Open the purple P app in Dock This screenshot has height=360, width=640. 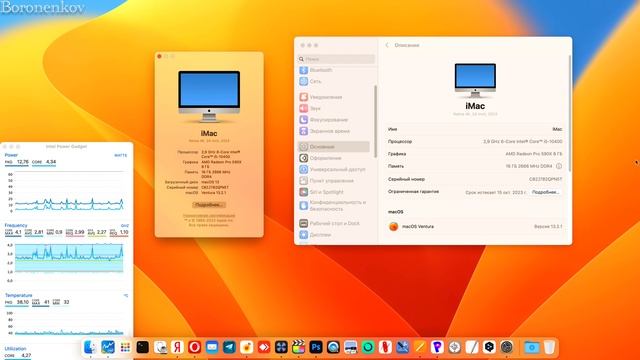[437, 347]
